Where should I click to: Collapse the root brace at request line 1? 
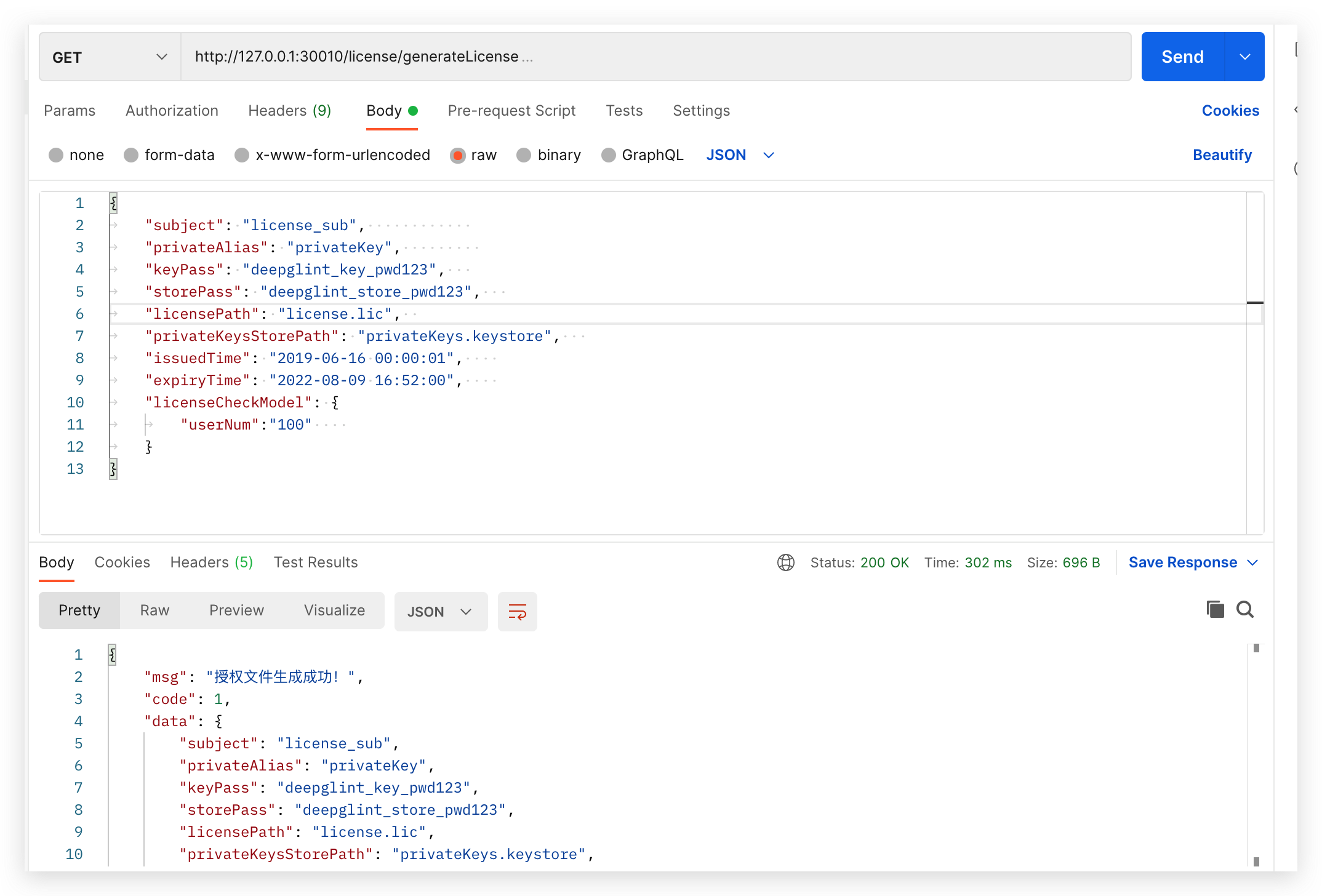tap(114, 203)
